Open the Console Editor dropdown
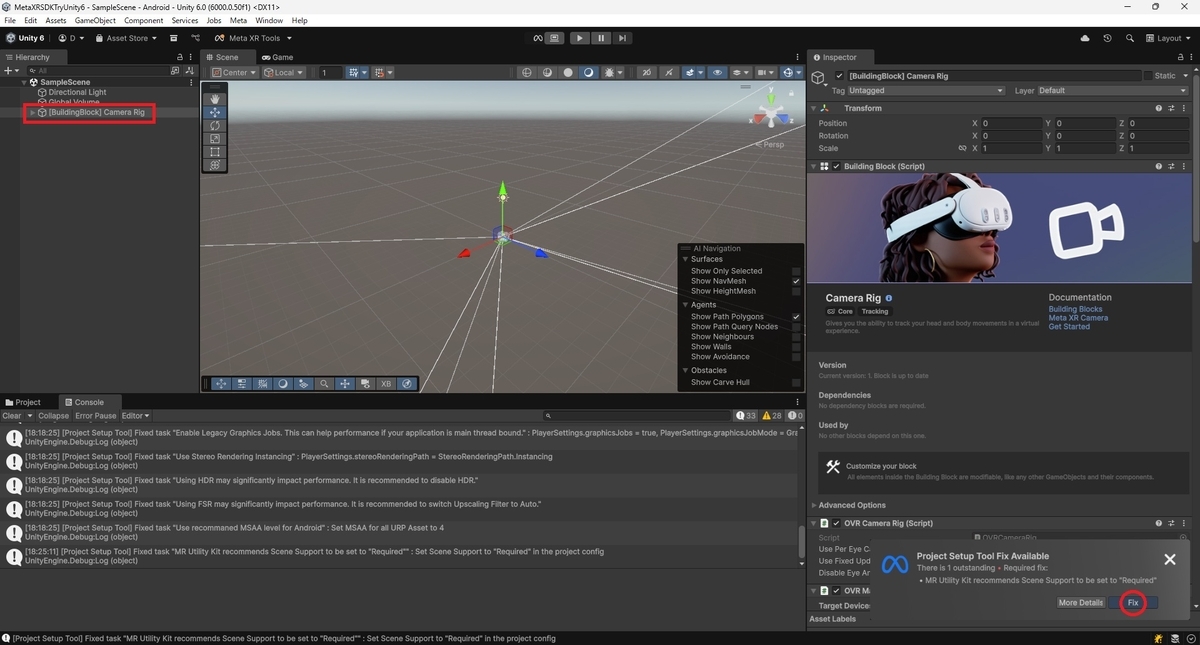Screen dimensions: 1200x645 pos(136,416)
